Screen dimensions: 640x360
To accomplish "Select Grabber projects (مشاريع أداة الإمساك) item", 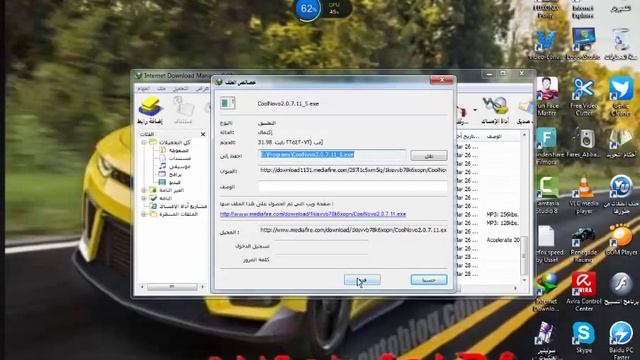I will (182, 206).
